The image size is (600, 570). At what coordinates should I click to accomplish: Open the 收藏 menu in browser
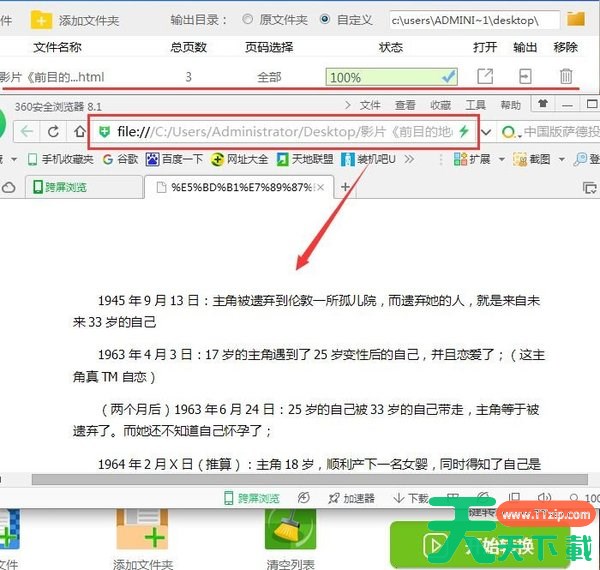coord(440,105)
